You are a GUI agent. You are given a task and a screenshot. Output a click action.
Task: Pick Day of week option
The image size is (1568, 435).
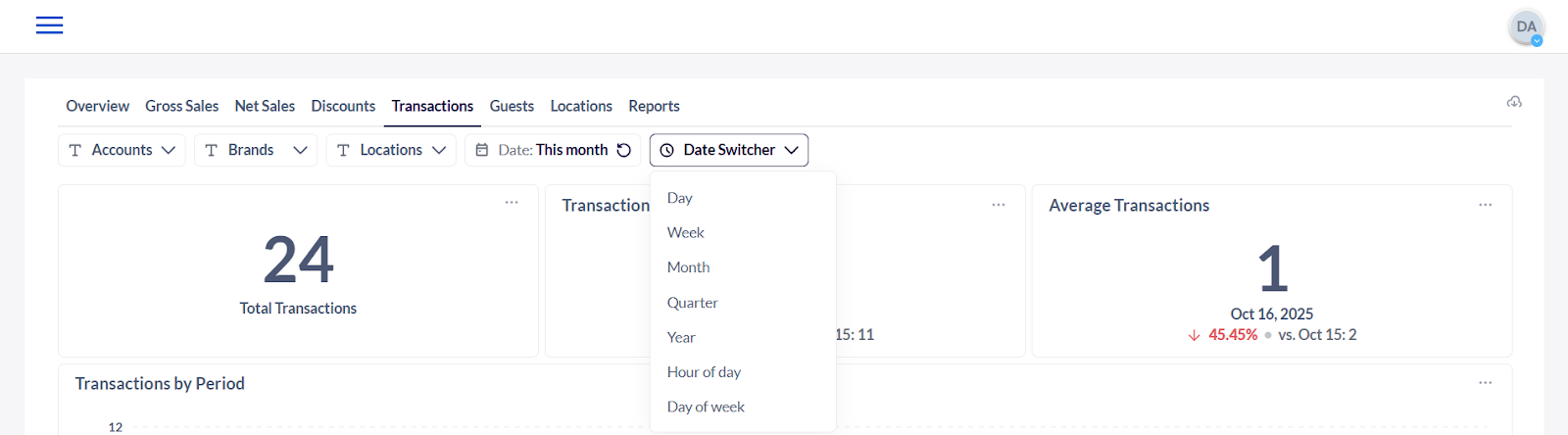(706, 407)
